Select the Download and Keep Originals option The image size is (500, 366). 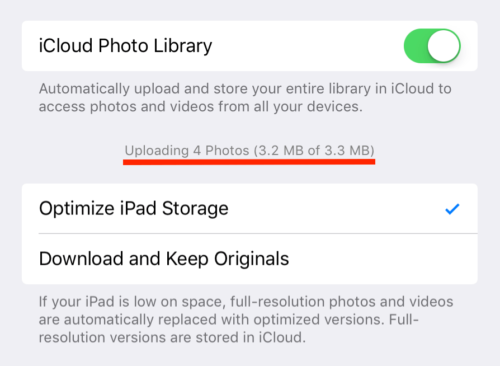250,259
